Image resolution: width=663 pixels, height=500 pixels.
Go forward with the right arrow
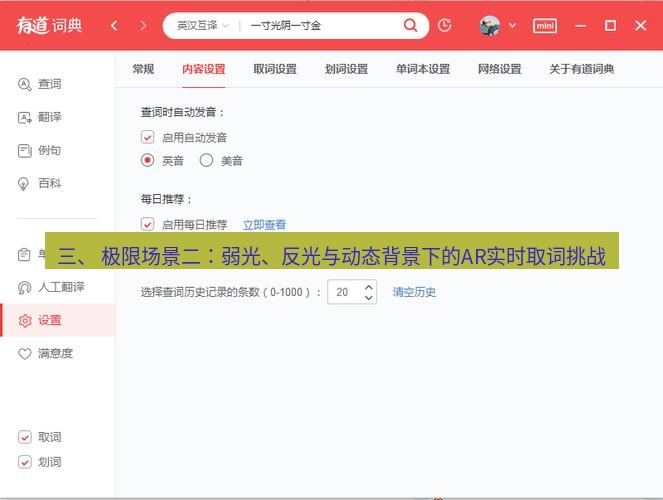[143, 26]
